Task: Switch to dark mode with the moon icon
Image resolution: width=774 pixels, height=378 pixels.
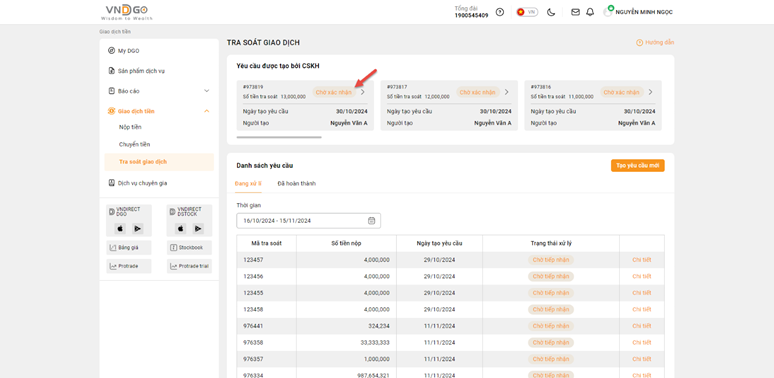Action: [551, 12]
